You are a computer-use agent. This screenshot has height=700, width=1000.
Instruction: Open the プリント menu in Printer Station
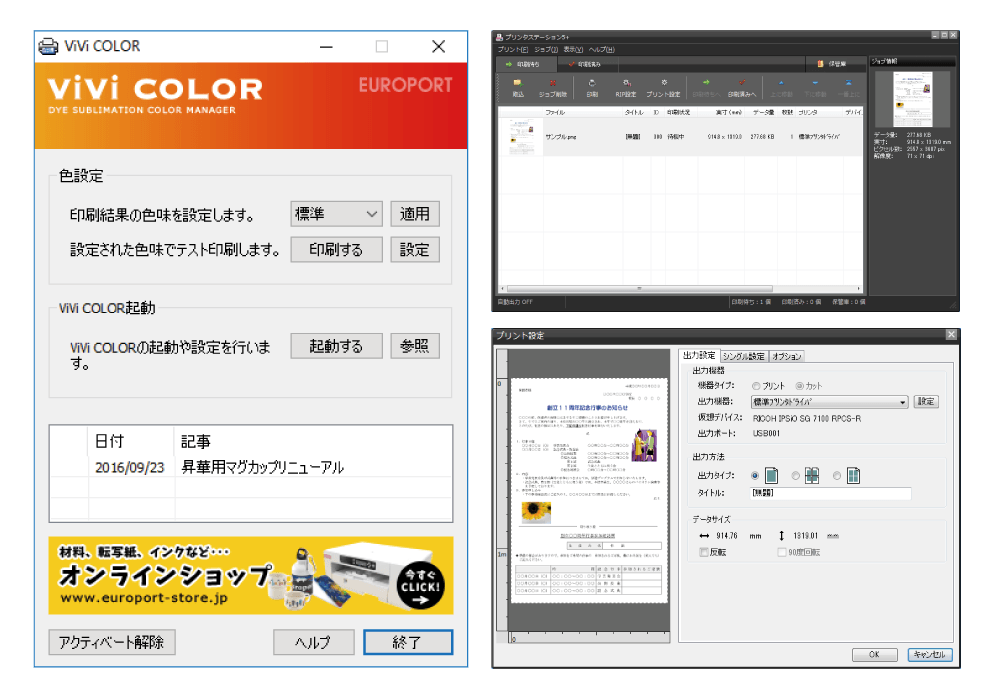513,50
